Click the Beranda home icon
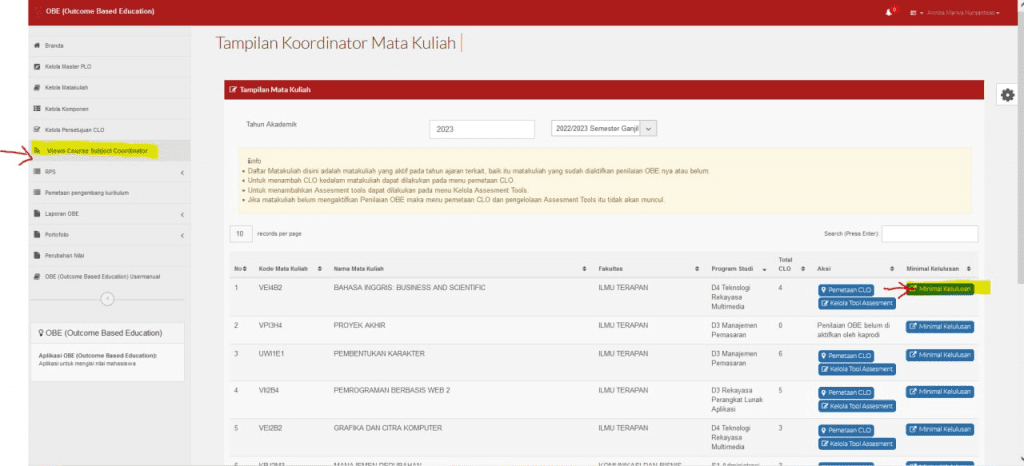The height and width of the screenshot is (466, 1024). click(37, 46)
